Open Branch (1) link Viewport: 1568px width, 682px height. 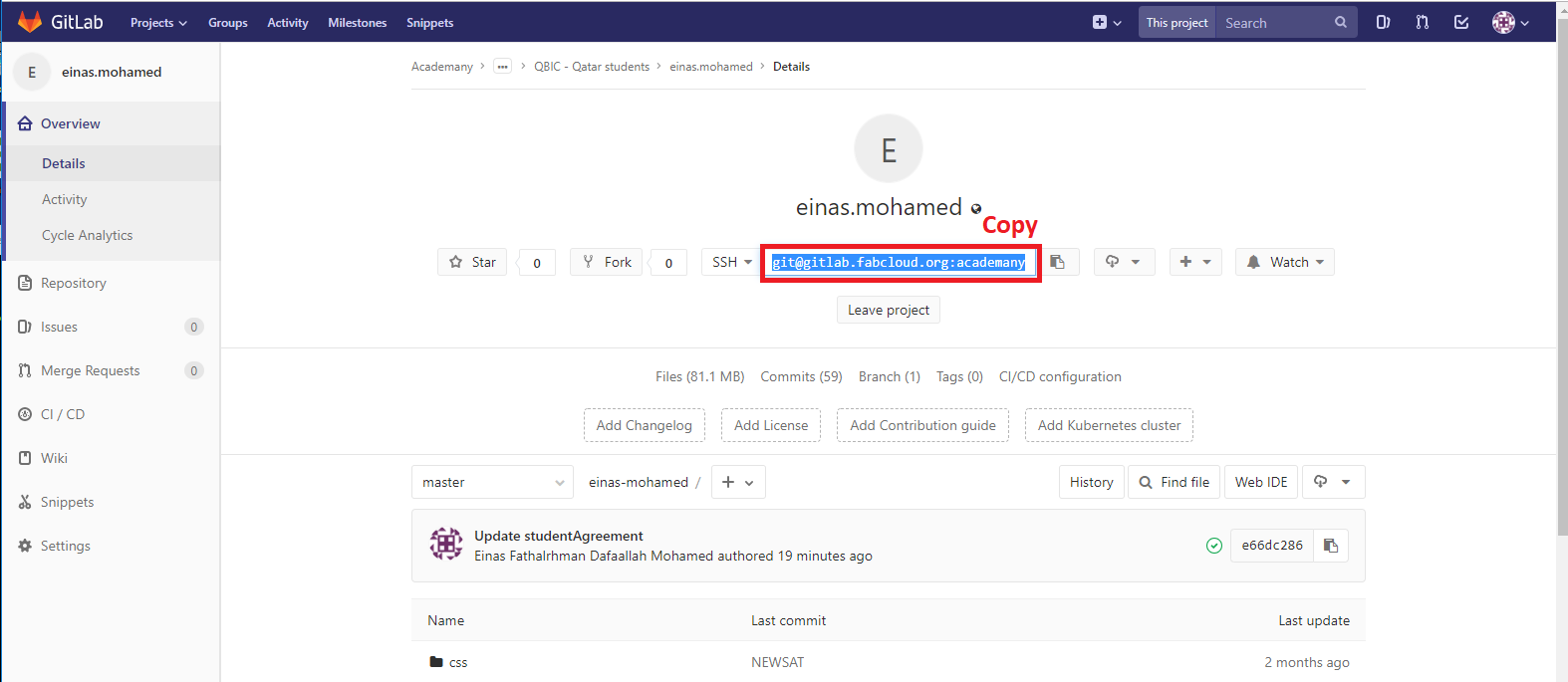(890, 376)
